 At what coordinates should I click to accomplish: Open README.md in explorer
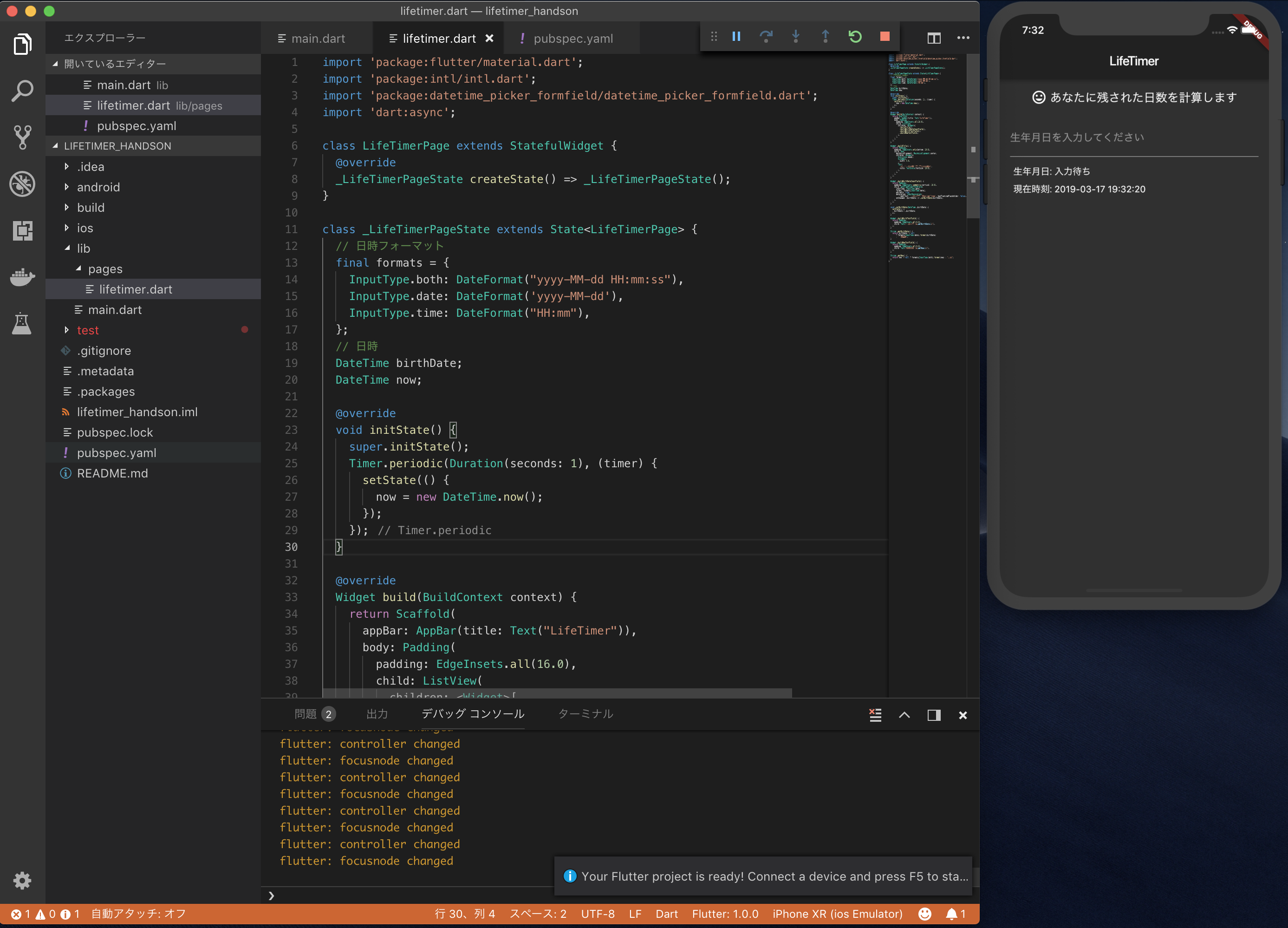[x=153, y=473]
